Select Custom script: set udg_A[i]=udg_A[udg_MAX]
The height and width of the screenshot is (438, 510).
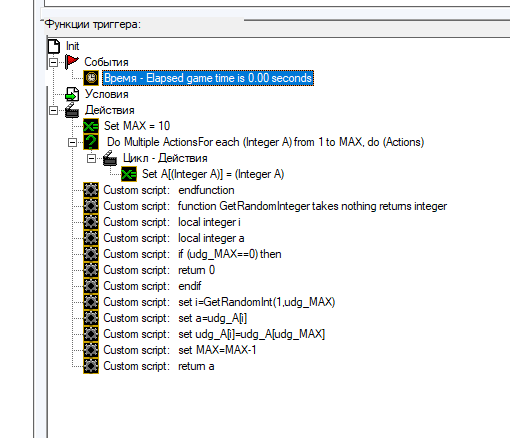point(214,334)
